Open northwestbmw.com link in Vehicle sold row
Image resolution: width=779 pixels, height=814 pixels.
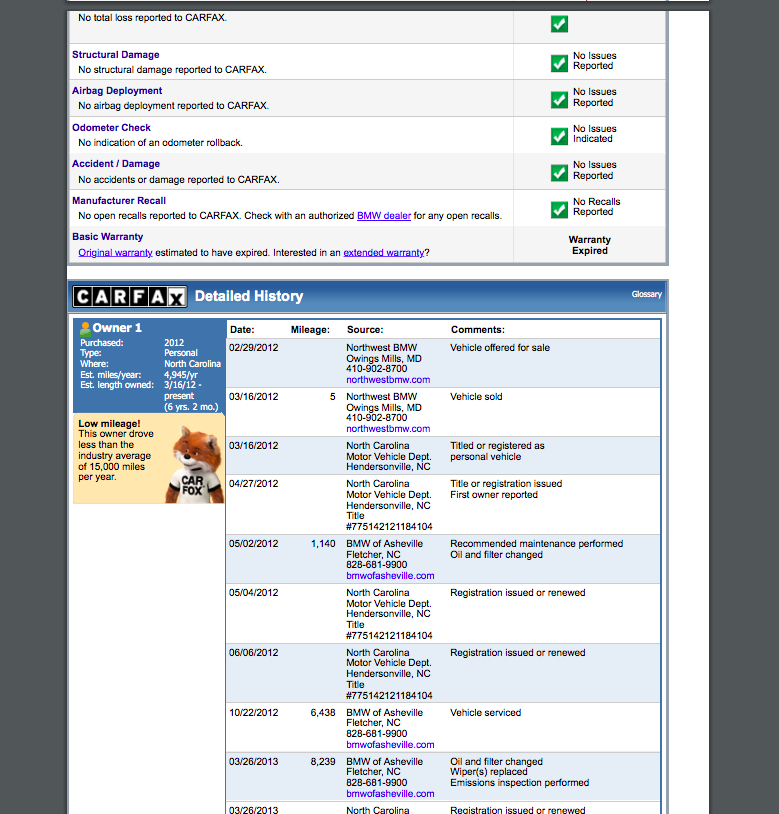coord(388,429)
